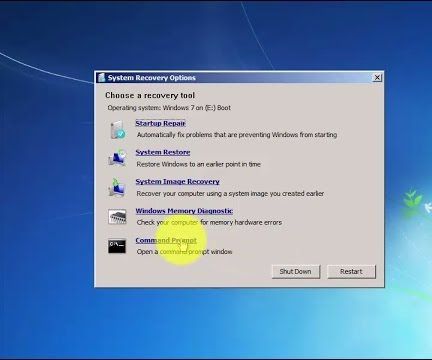Click 'Automatically fix problems' description text

pos(237,135)
